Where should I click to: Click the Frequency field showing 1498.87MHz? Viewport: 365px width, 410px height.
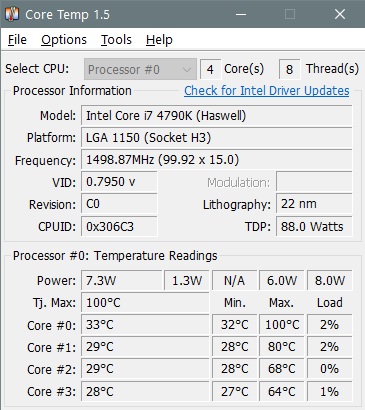pos(217,160)
